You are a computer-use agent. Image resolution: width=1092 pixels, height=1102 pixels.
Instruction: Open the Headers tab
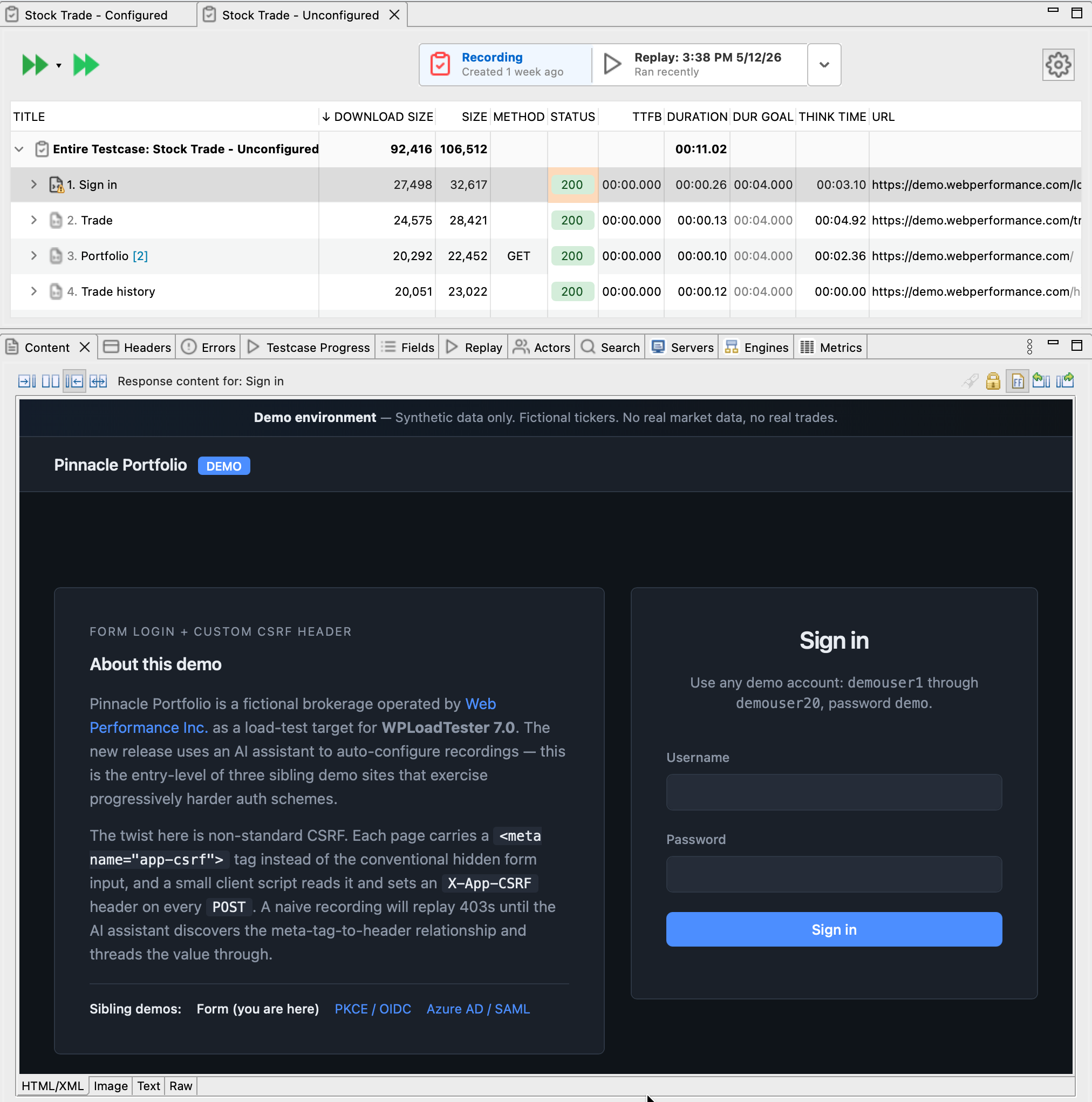pyautogui.click(x=137, y=348)
